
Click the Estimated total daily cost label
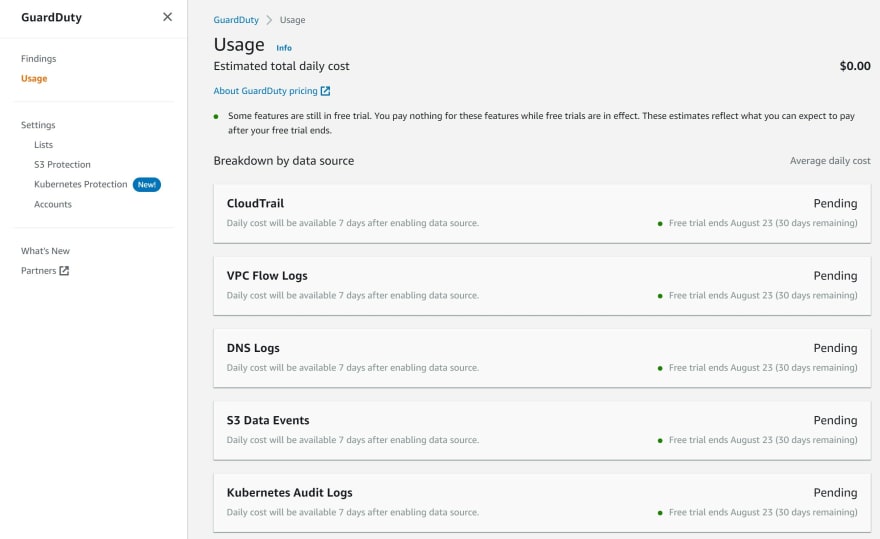click(x=281, y=66)
